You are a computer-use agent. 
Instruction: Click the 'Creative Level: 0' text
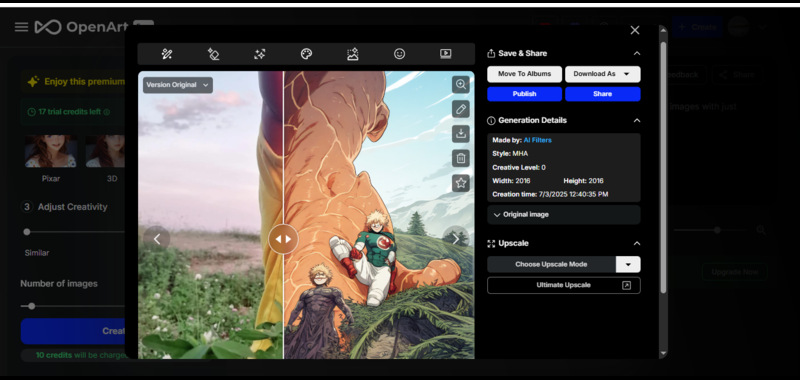point(519,168)
